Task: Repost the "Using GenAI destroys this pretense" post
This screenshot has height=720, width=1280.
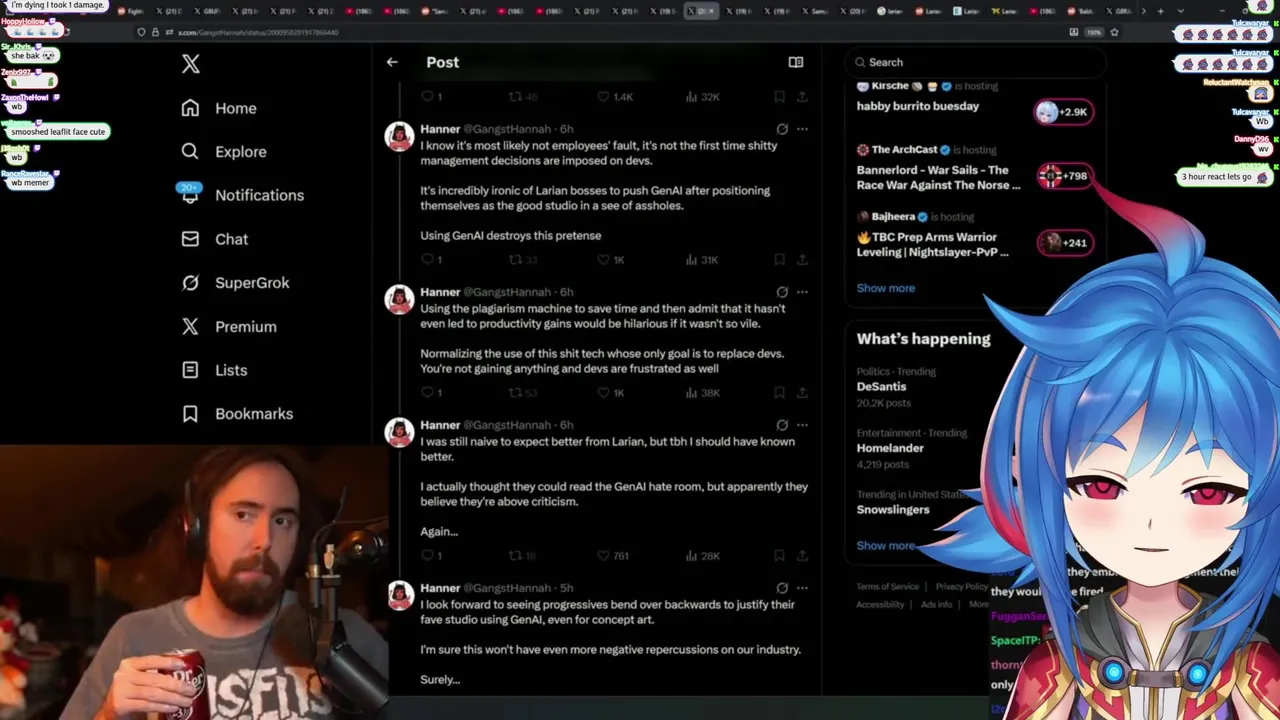Action: 523,260
